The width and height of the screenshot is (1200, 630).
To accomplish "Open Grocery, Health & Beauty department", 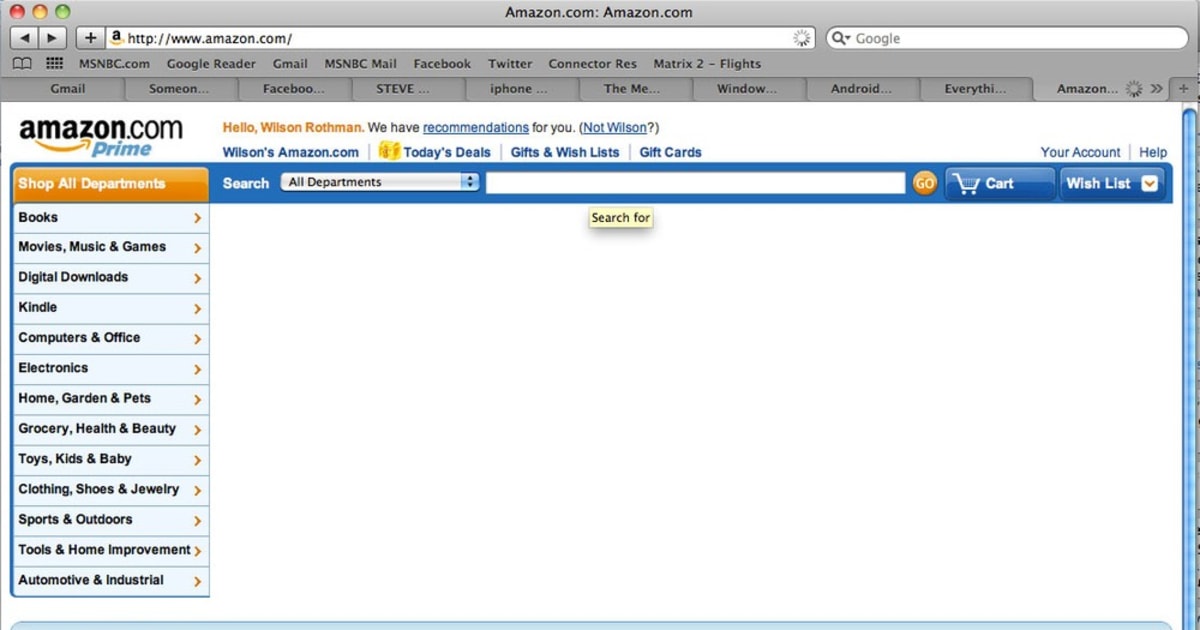I will pyautogui.click(x=110, y=429).
